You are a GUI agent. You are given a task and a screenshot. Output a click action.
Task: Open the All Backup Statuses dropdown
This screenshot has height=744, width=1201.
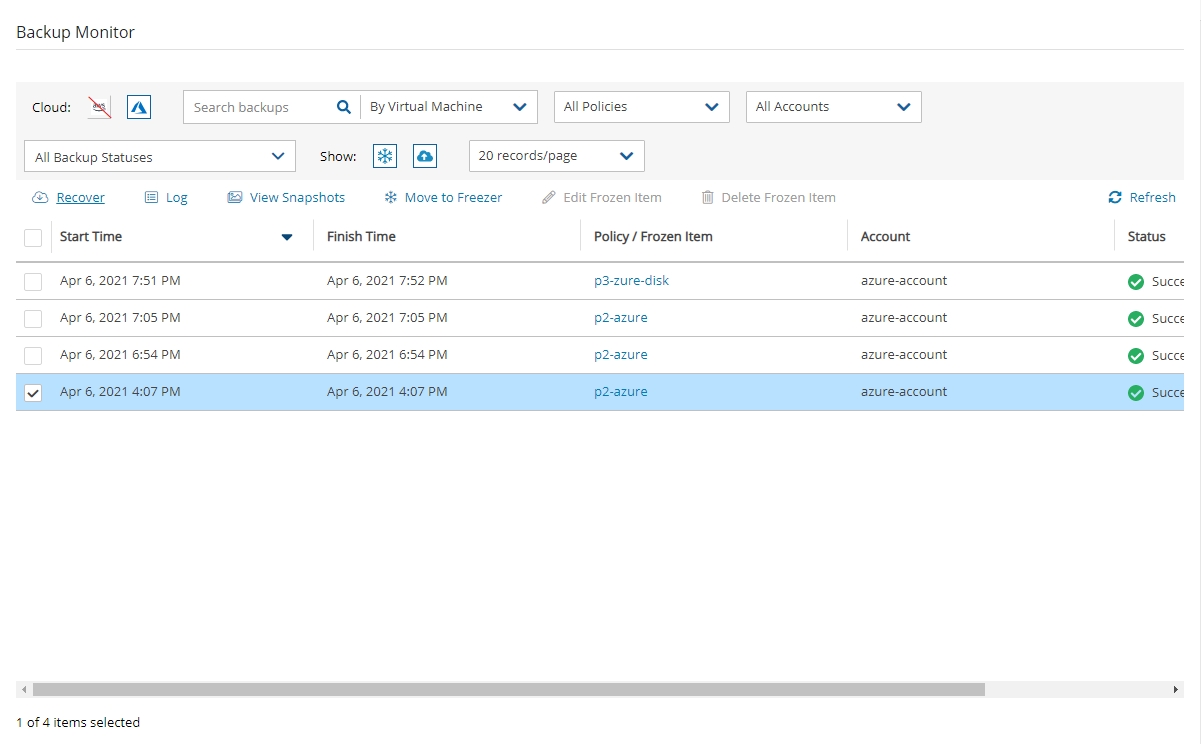pyautogui.click(x=159, y=157)
